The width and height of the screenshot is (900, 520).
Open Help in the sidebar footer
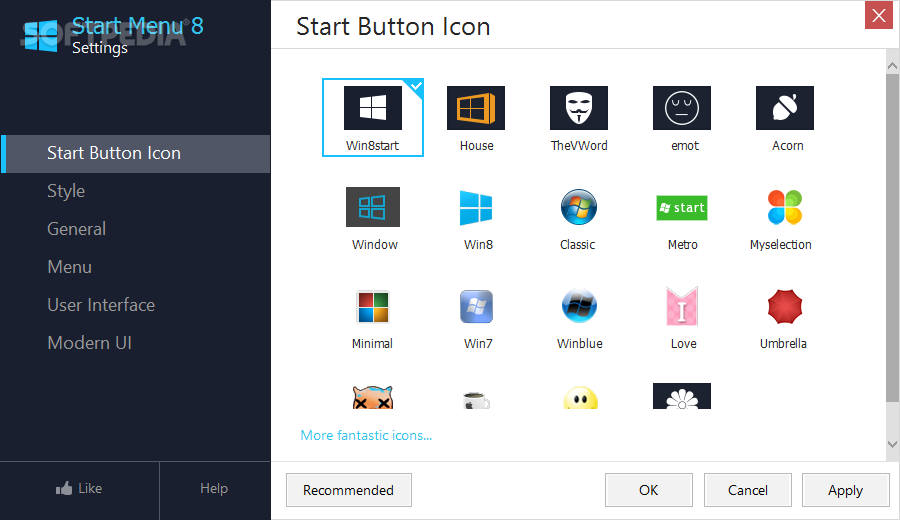pos(214,488)
